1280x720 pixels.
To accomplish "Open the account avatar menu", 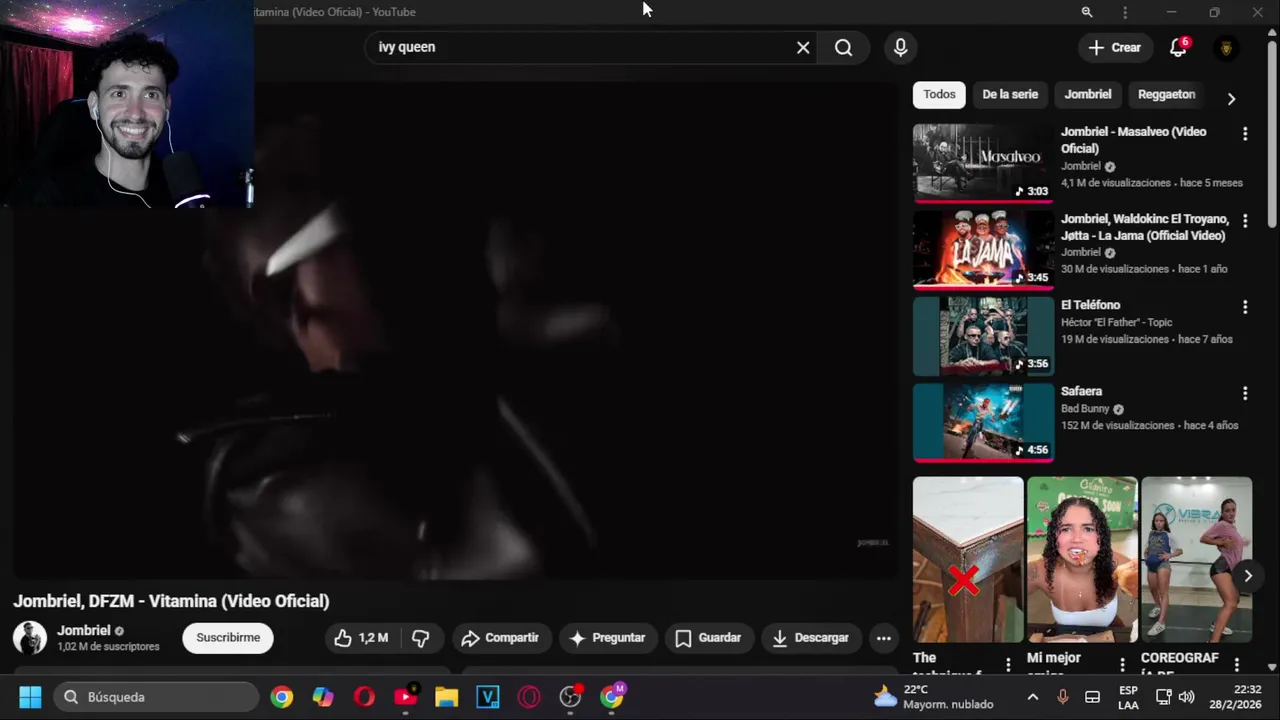I will (x=1226, y=48).
